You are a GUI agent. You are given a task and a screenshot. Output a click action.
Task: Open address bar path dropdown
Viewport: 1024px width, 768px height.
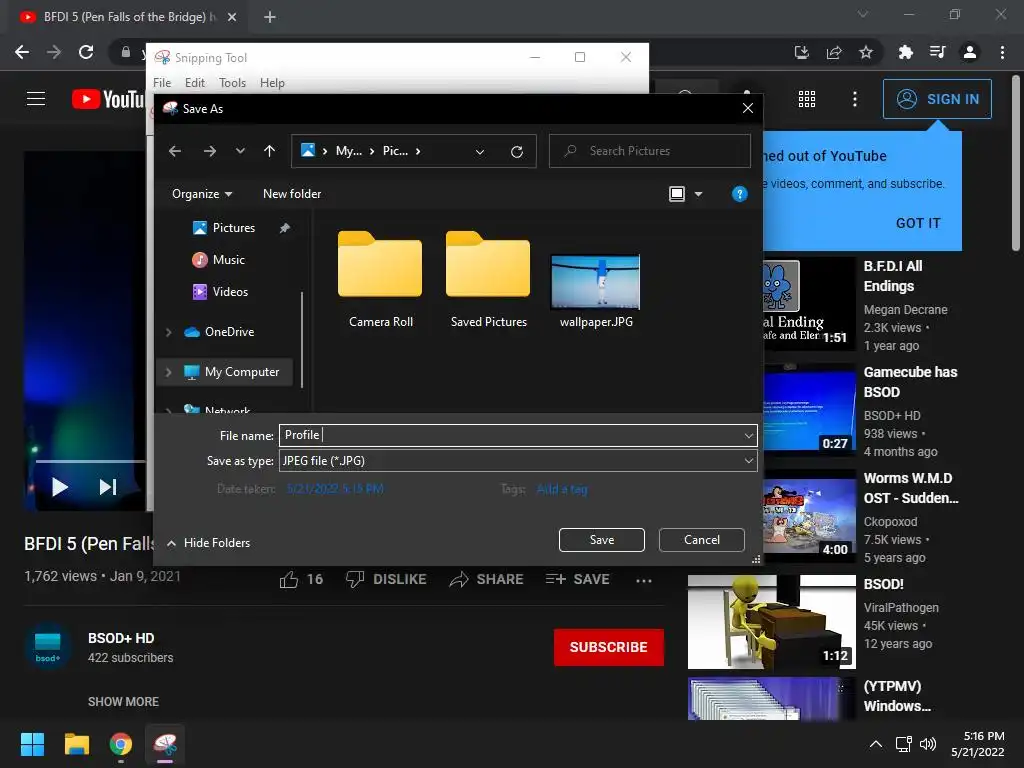[480, 152]
